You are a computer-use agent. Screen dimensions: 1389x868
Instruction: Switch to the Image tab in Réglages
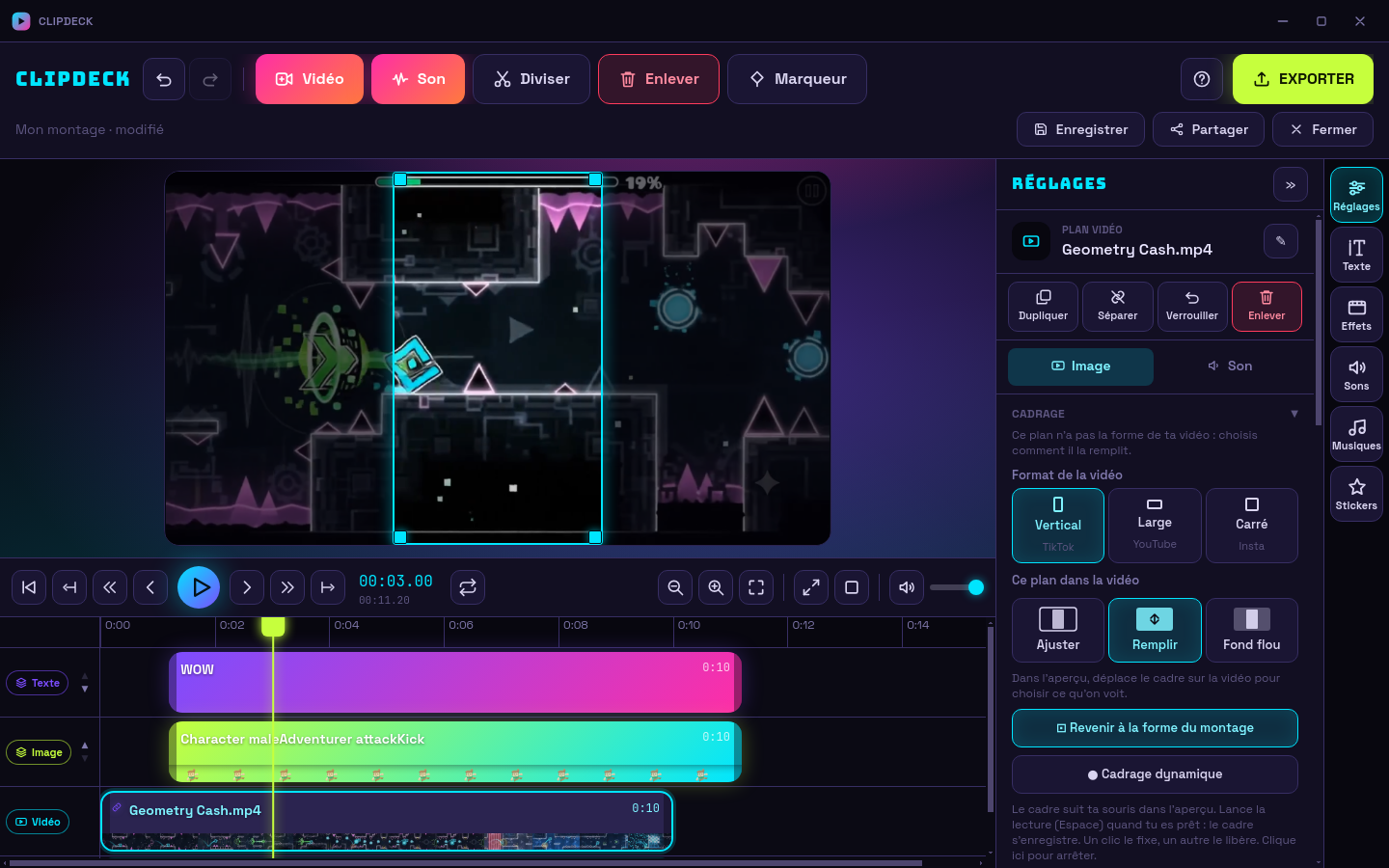tap(1080, 366)
